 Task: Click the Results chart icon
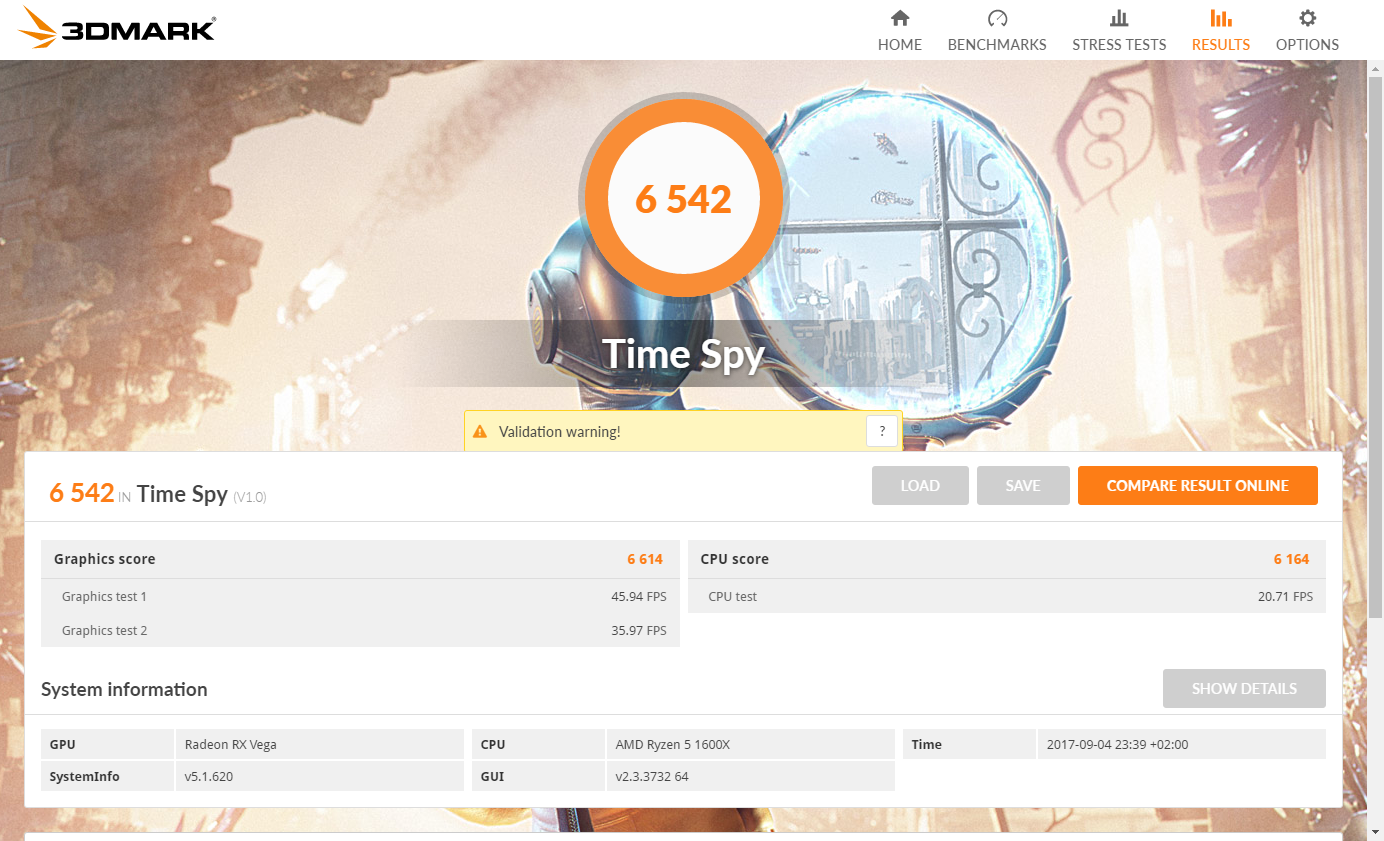click(1221, 18)
